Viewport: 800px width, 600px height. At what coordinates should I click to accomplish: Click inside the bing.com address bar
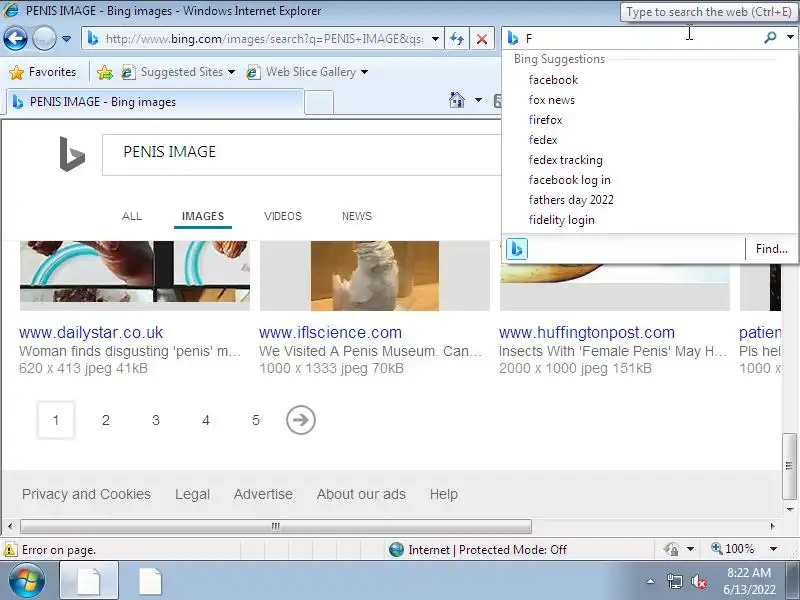coord(263,39)
